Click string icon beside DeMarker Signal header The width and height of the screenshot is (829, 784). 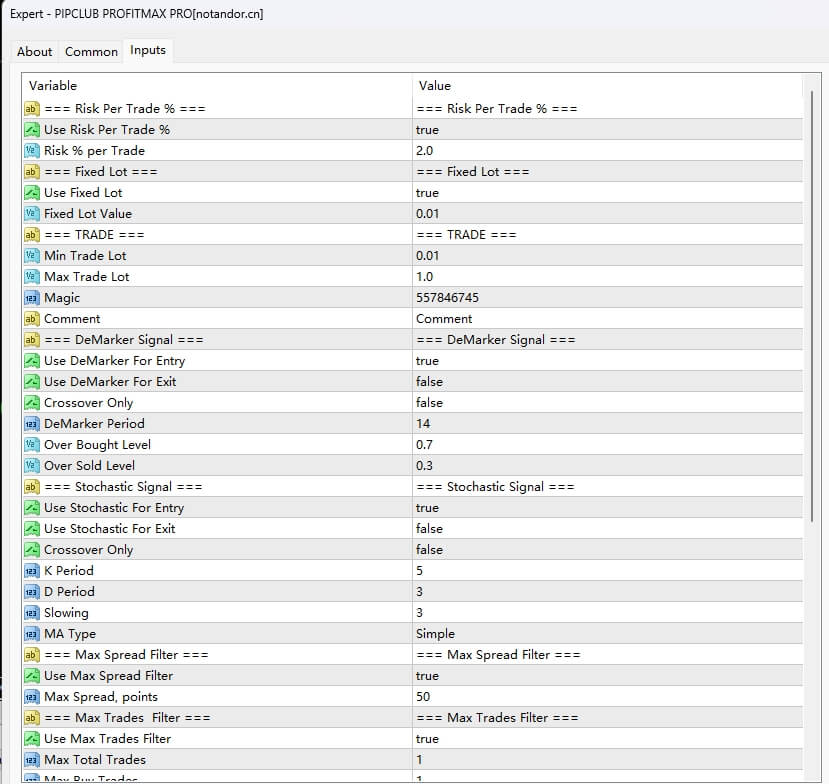click(x=32, y=340)
